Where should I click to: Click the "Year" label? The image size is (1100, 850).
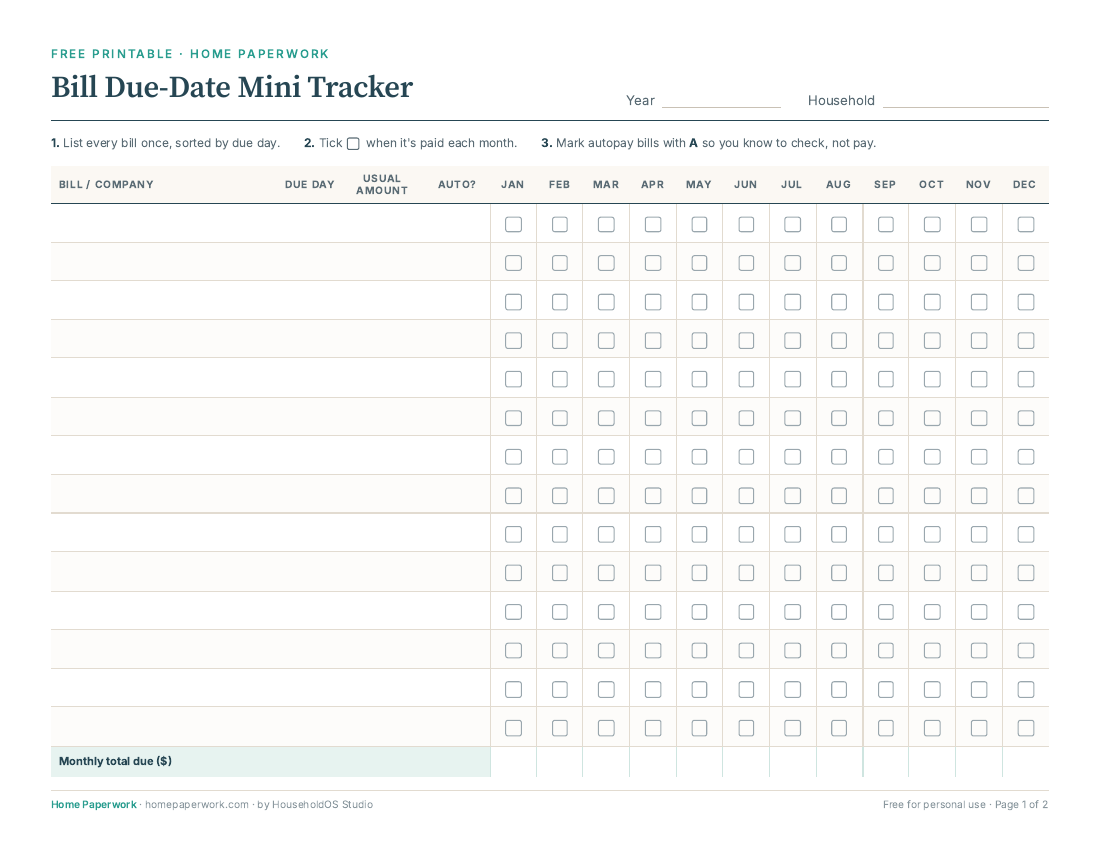click(640, 100)
